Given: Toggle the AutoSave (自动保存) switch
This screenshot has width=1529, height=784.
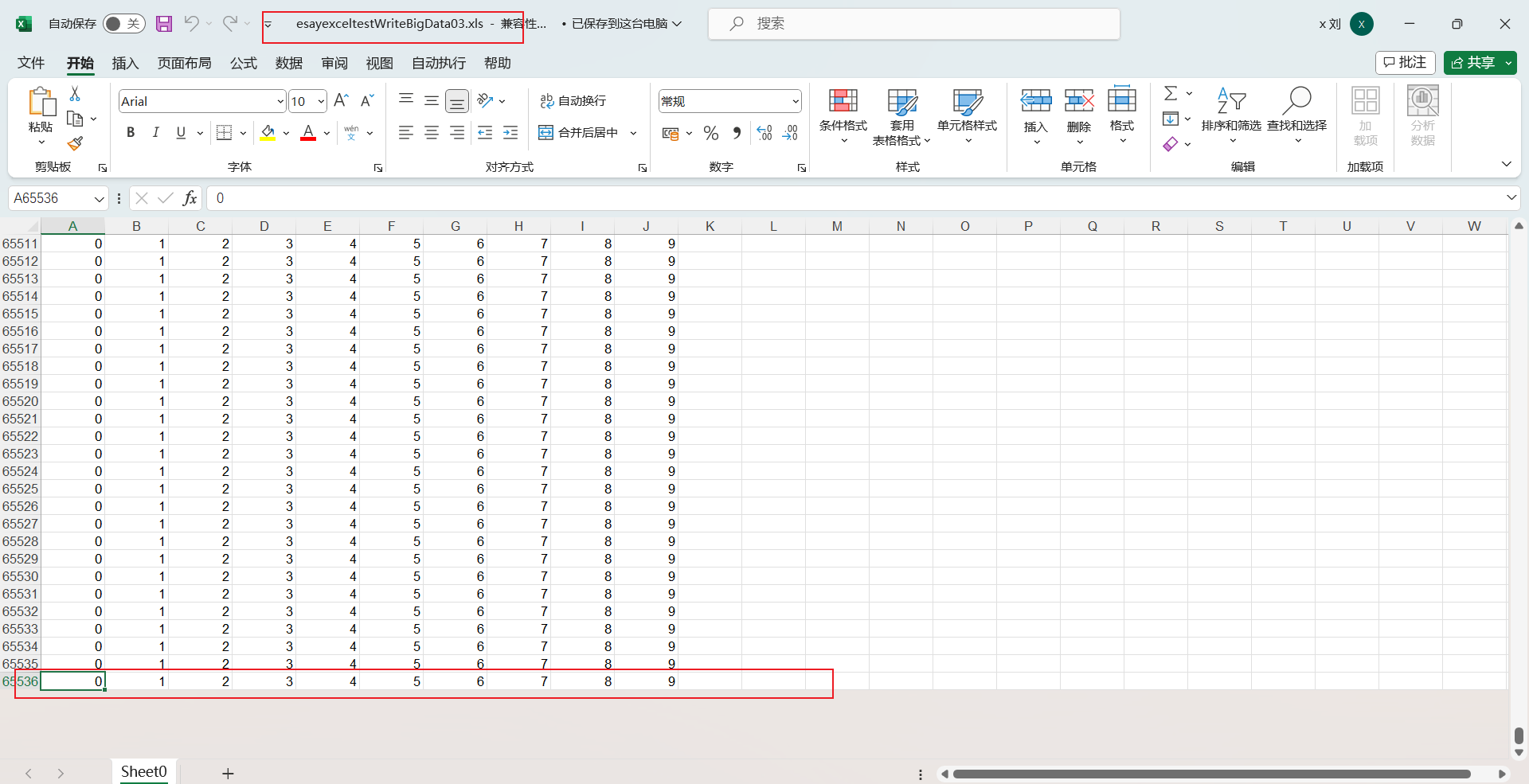Looking at the screenshot, I should [123, 24].
